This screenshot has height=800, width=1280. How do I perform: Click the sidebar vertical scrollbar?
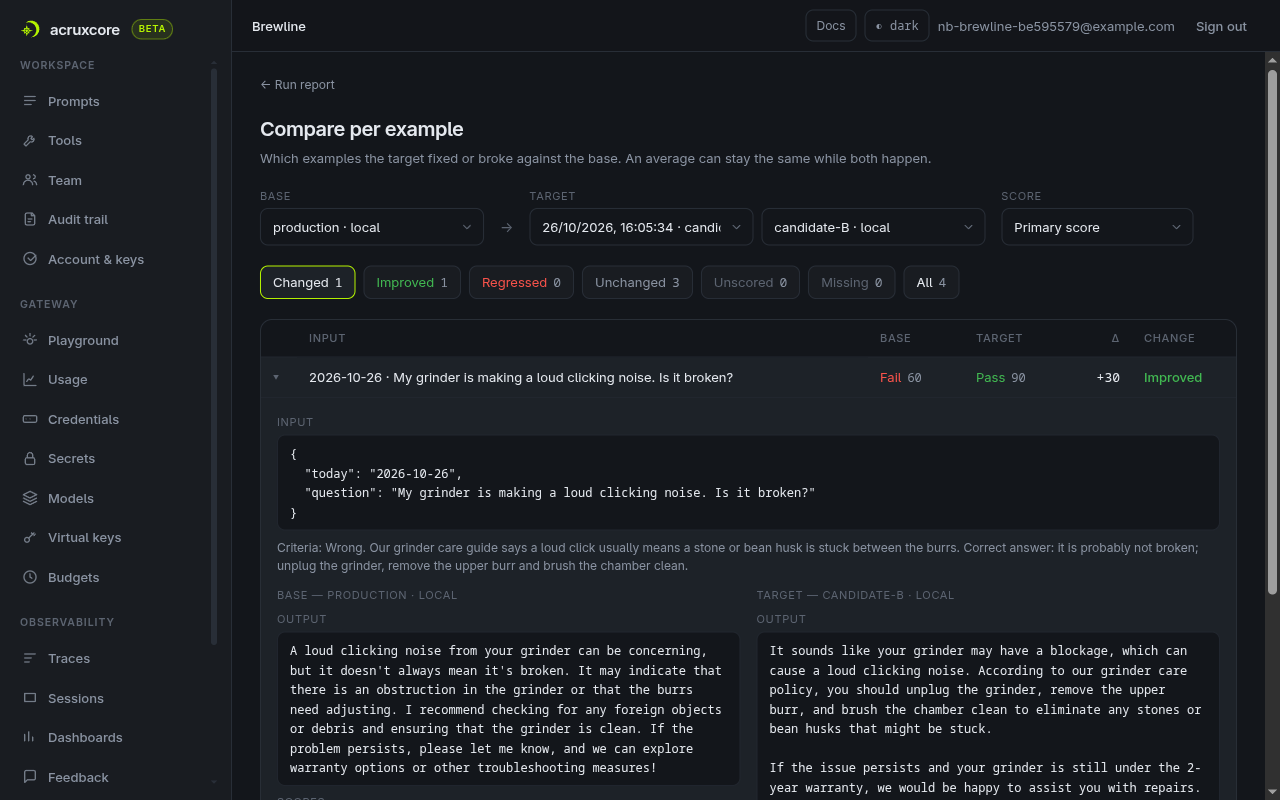click(x=214, y=355)
